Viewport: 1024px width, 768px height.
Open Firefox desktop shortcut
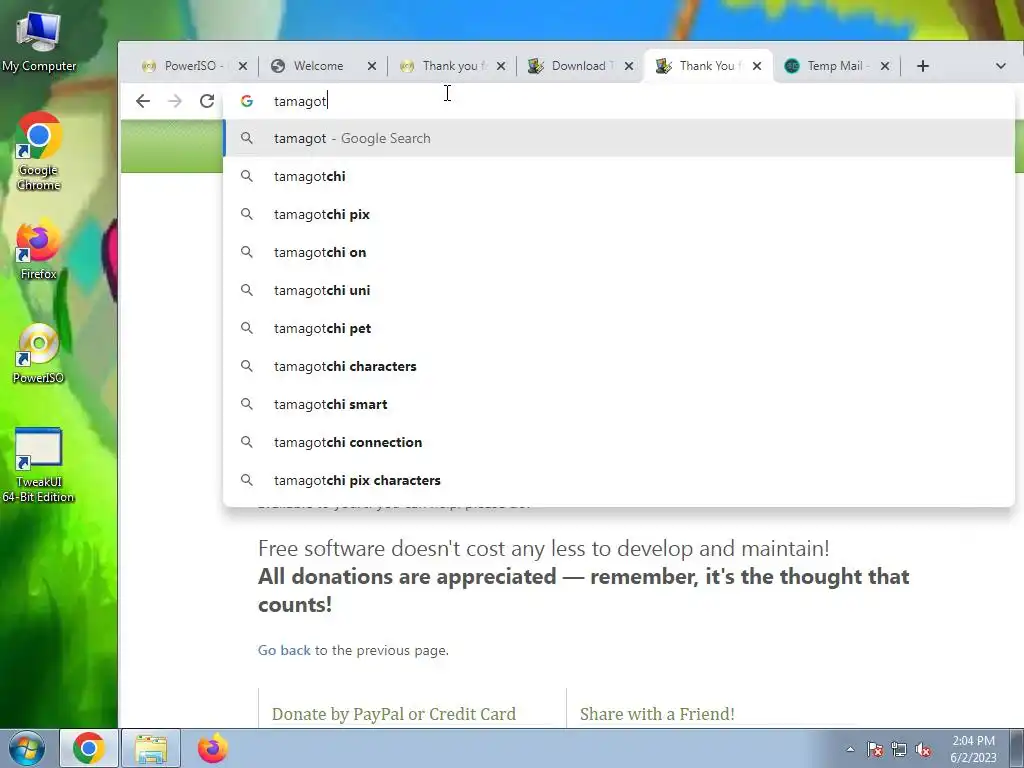coord(39,251)
